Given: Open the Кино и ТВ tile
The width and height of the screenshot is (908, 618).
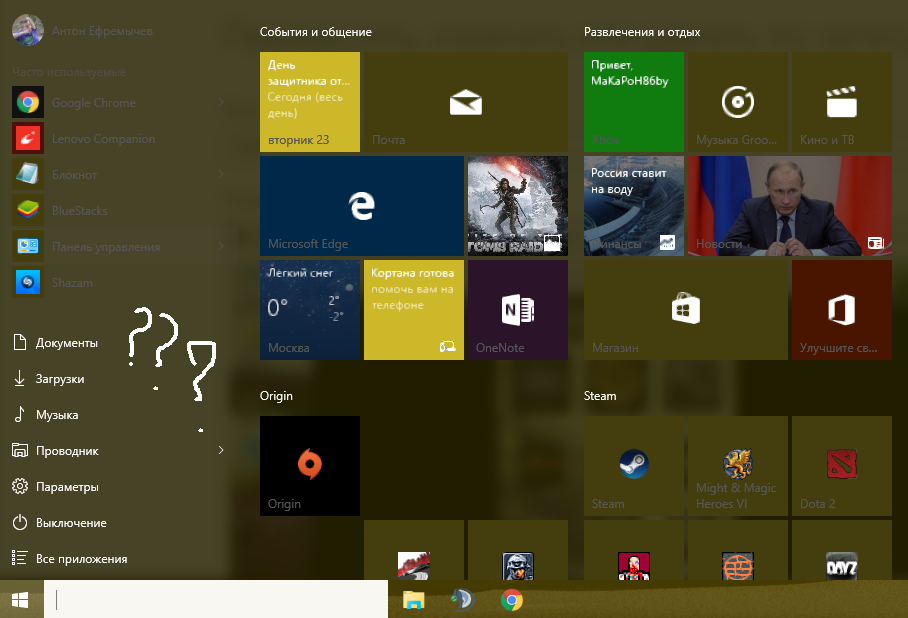Looking at the screenshot, I should tap(842, 102).
